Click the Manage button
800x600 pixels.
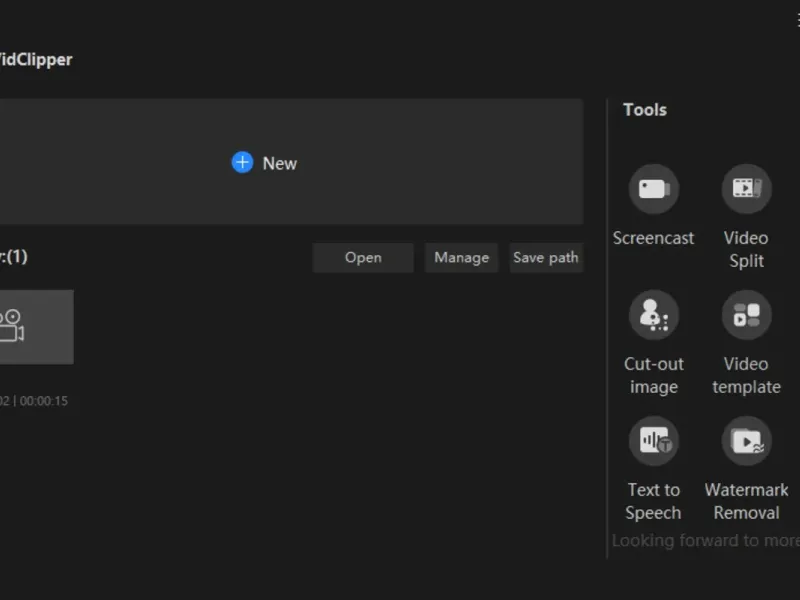(x=461, y=258)
